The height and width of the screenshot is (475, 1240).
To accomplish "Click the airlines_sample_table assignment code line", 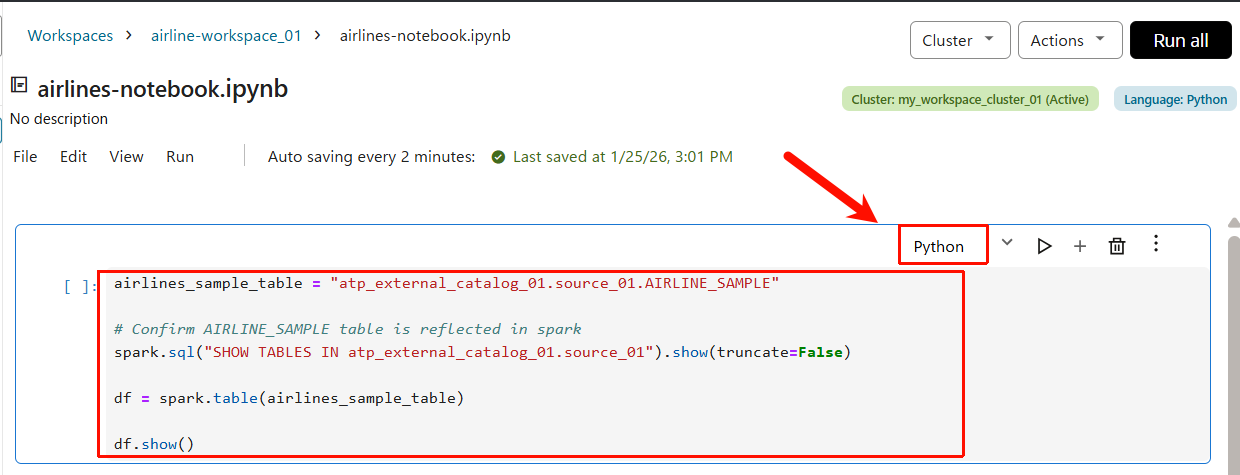I will (446, 283).
